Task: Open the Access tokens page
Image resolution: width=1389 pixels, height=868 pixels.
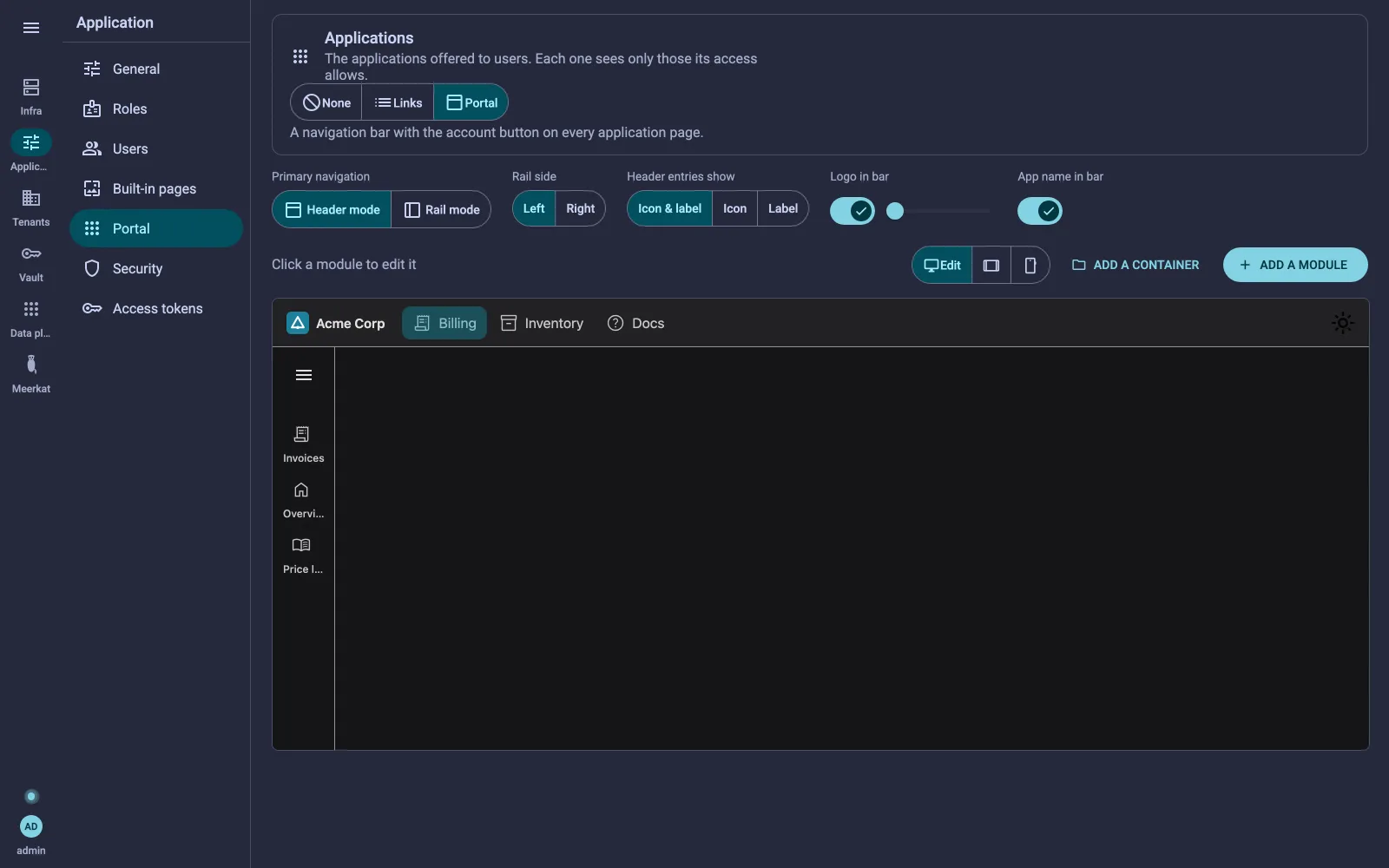Action: (x=156, y=308)
